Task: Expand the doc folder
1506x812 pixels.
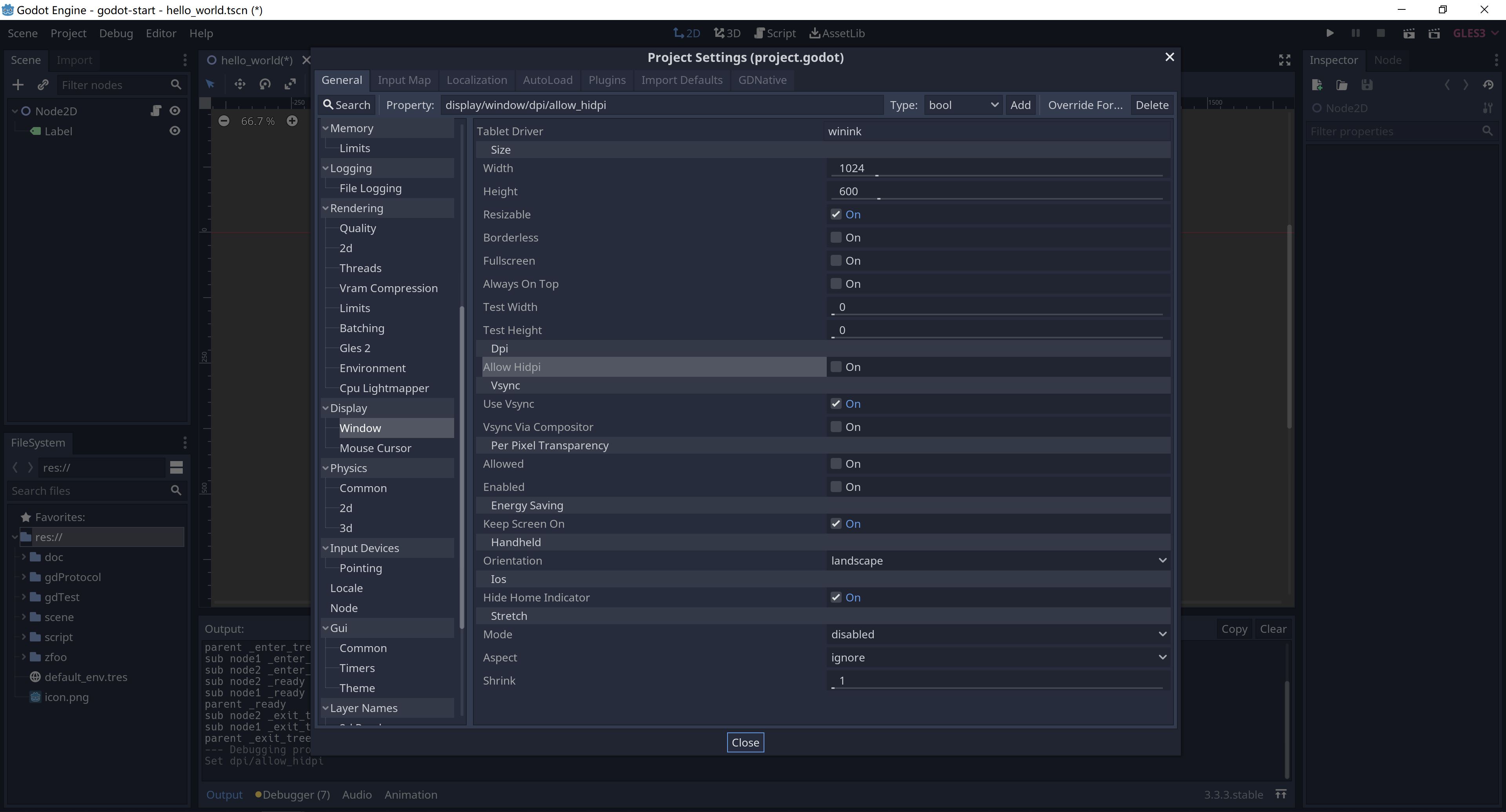Action: (24, 557)
